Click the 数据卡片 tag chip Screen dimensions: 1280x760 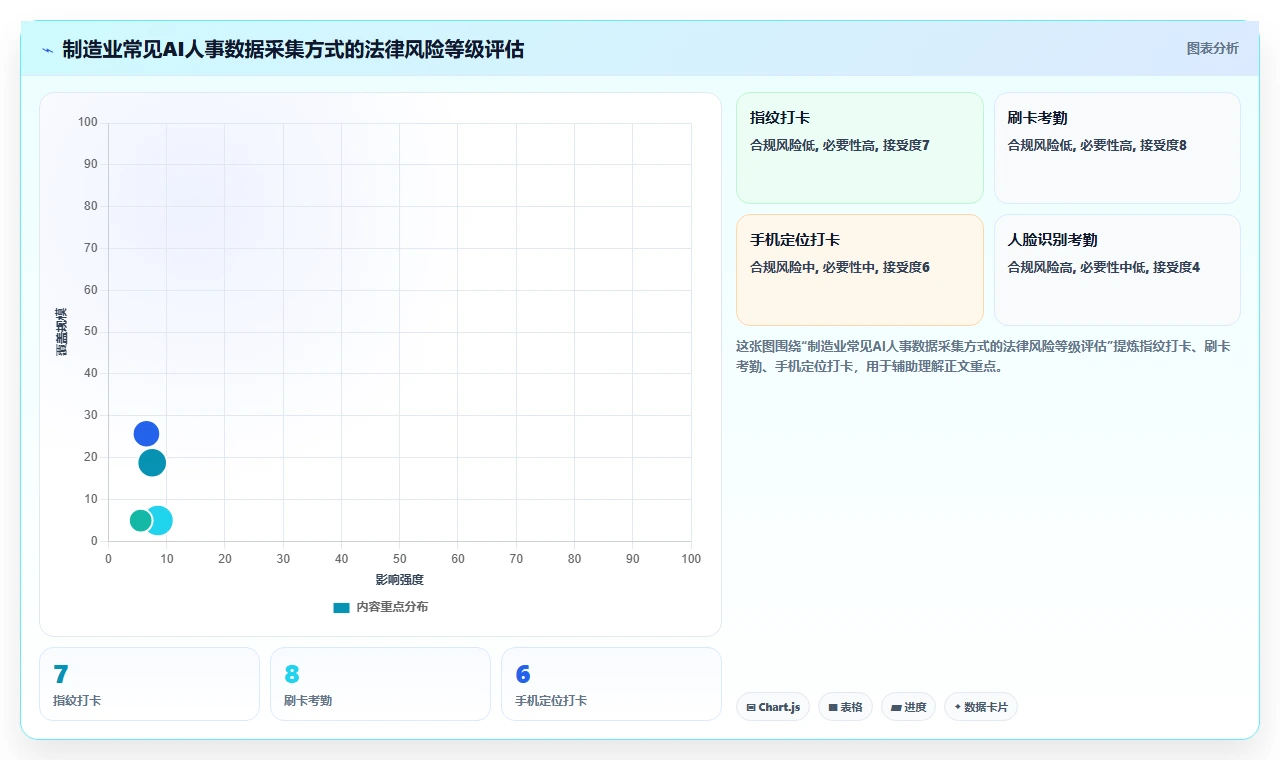[x=981, y=707]
